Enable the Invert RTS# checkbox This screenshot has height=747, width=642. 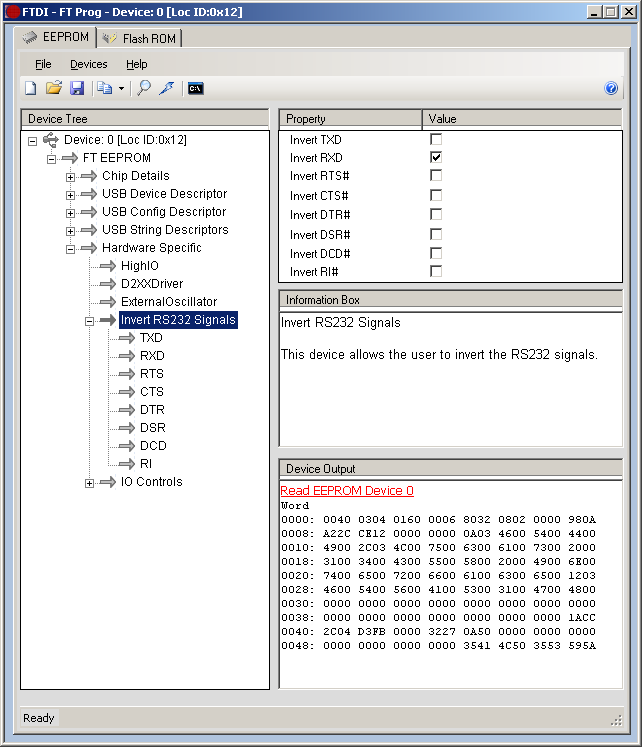click(x=436, y=175)
